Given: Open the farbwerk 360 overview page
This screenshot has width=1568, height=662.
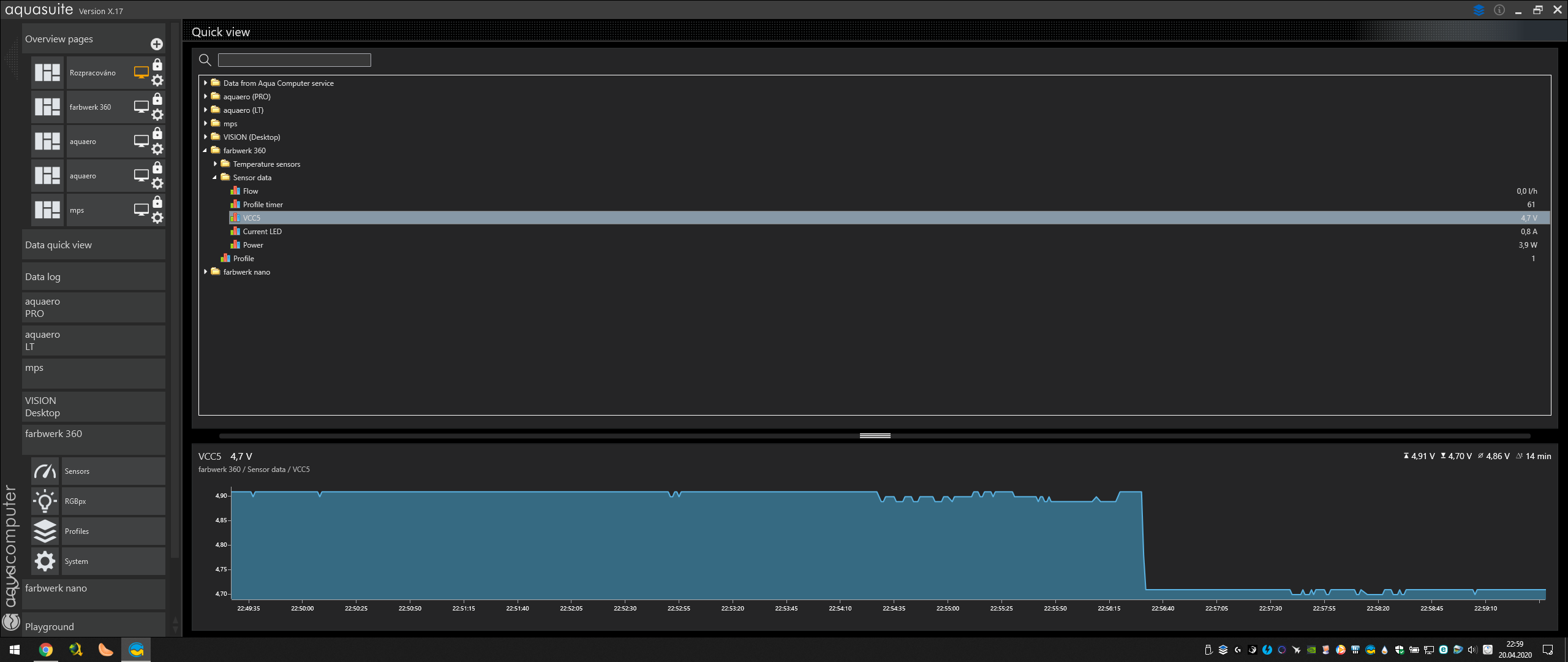Looking at the screenshot, I should click(90, 107).
